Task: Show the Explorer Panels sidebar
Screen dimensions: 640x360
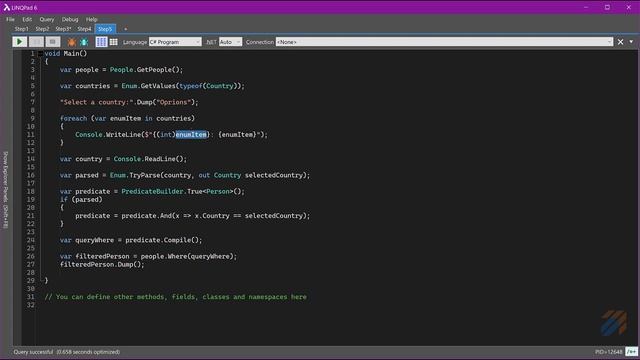Action: [6, 190]
